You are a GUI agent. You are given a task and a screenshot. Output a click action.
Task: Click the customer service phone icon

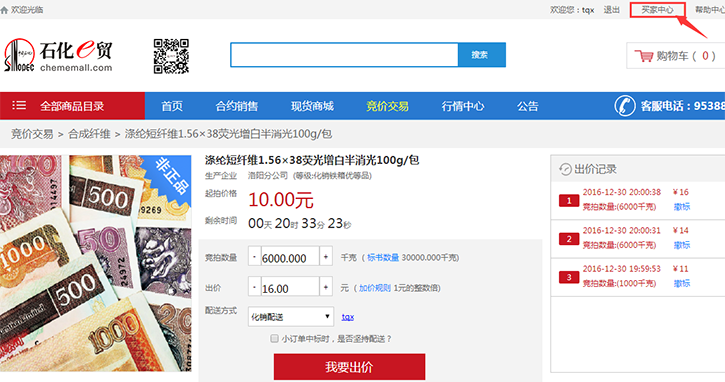point(625,106)
